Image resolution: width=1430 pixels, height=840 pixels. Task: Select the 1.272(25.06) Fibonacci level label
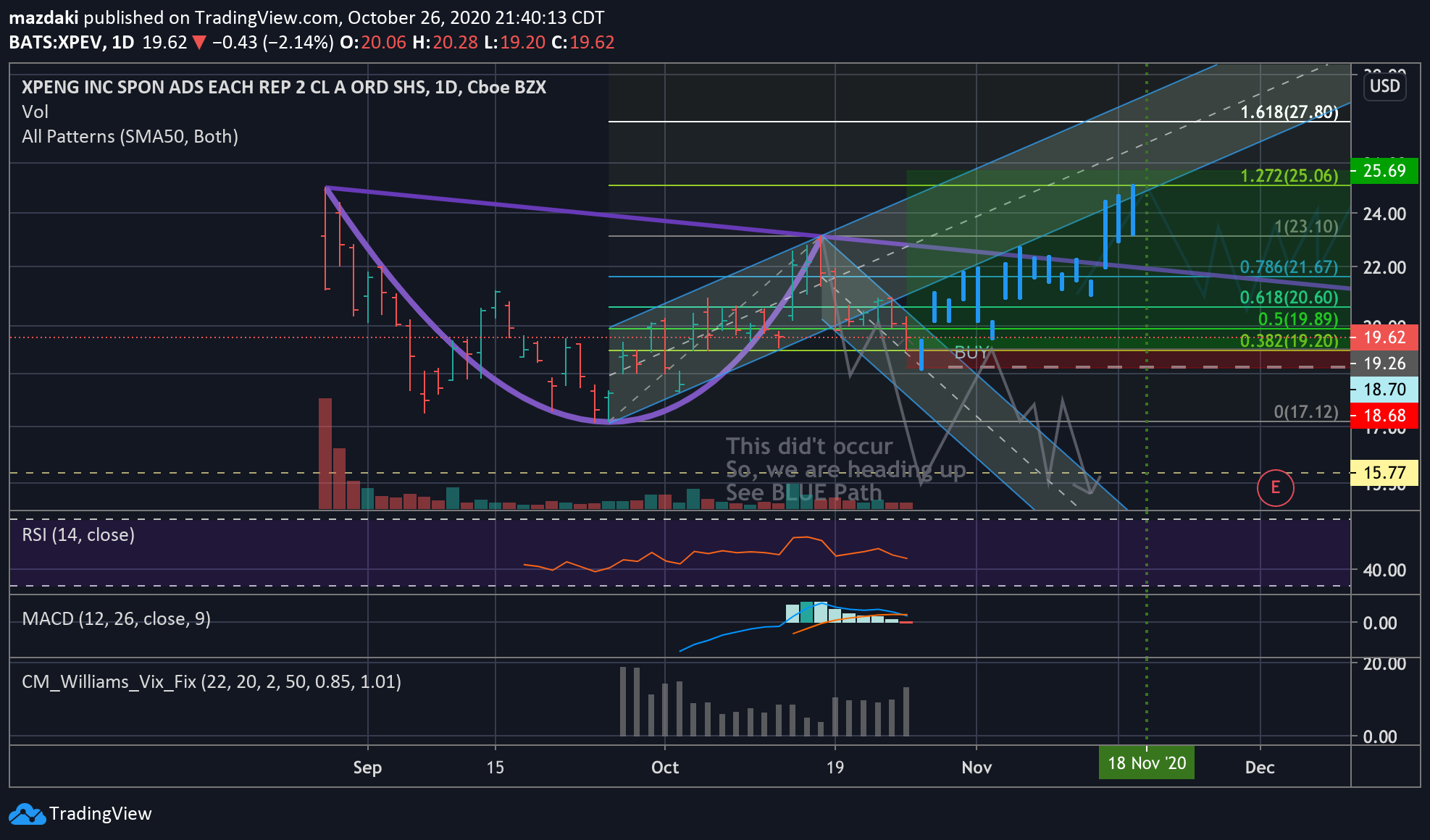click(1289, 176)
